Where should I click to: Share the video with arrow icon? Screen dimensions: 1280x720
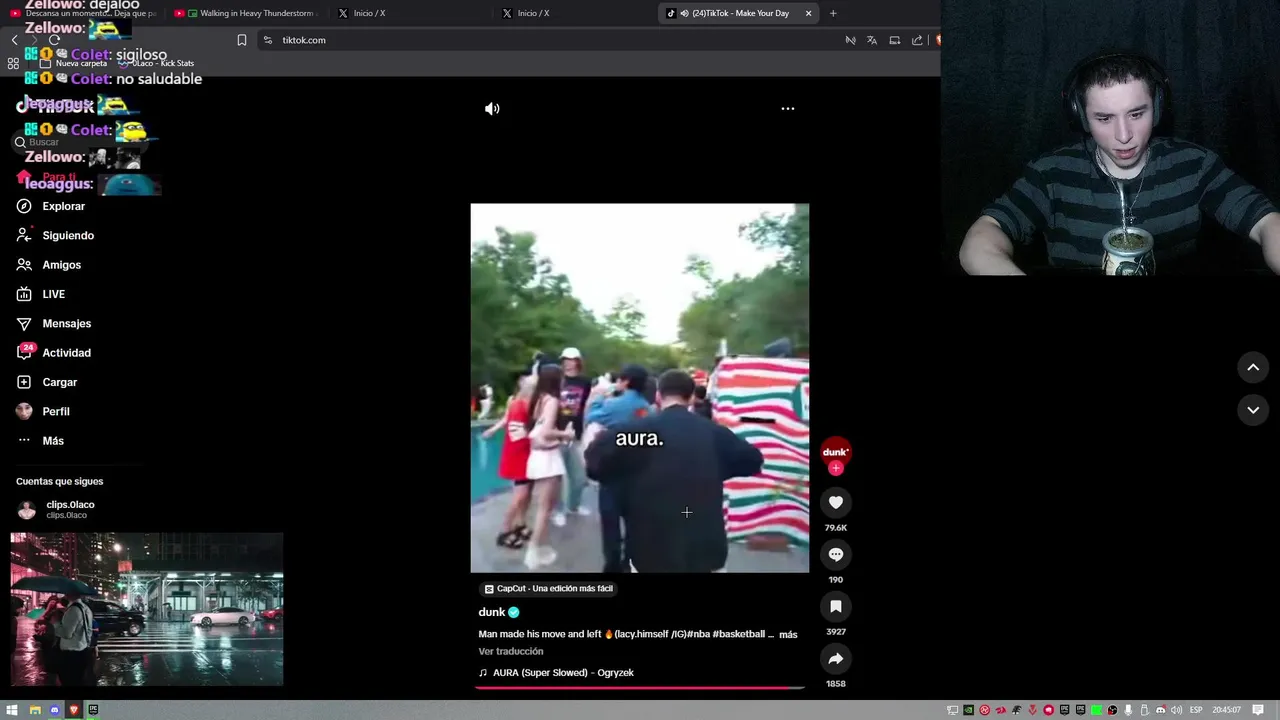[x=836, y=658]
